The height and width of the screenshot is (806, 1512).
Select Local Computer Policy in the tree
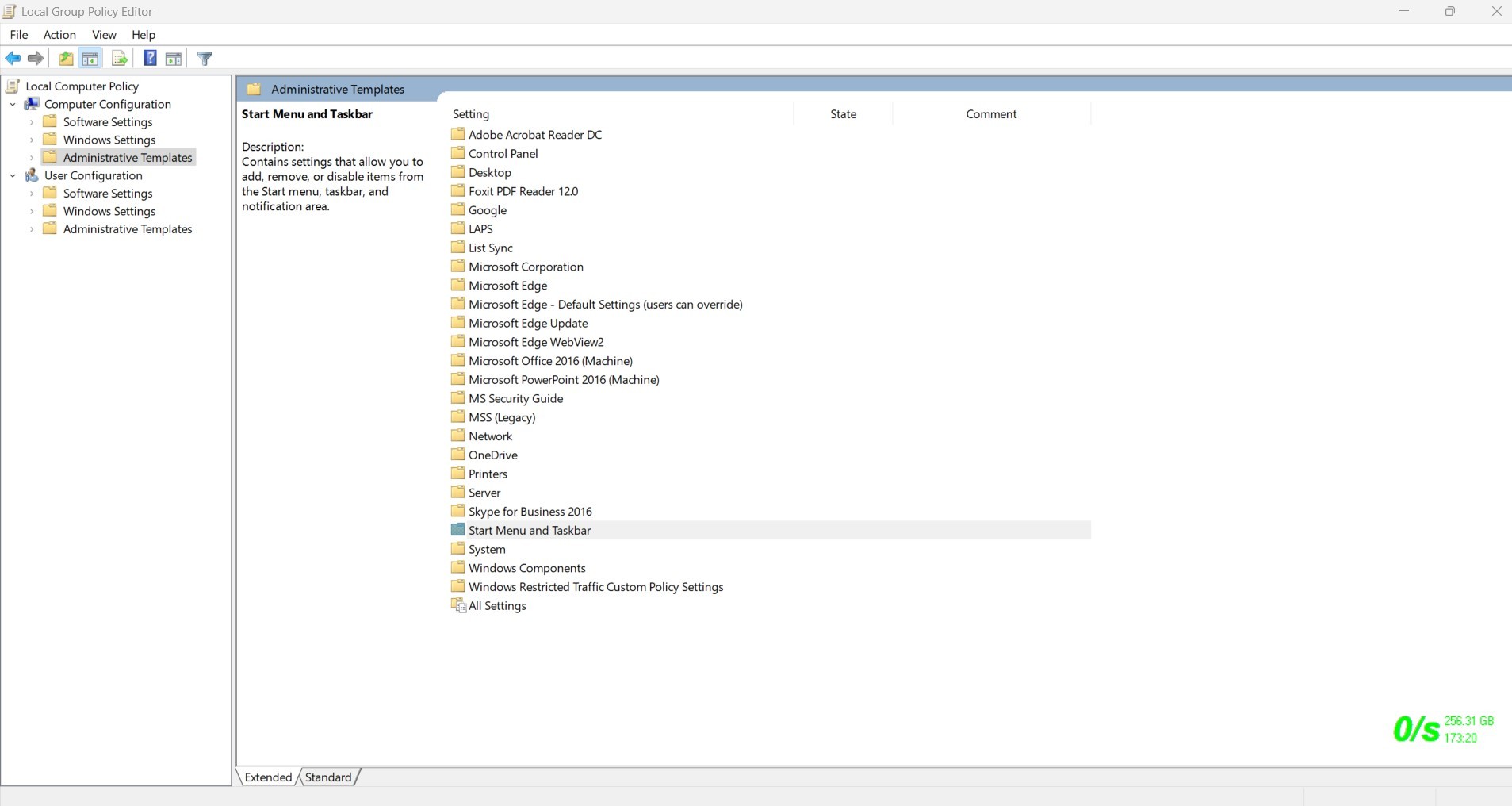82,86
